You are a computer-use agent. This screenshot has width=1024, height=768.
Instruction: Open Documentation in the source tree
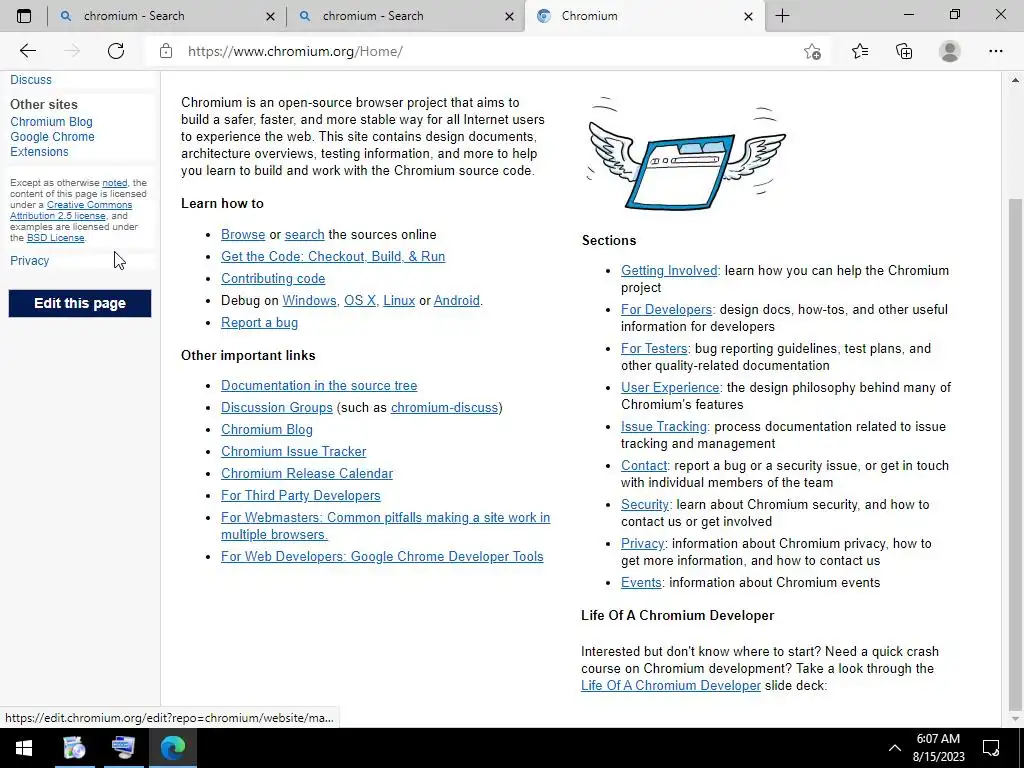(319, 385)
